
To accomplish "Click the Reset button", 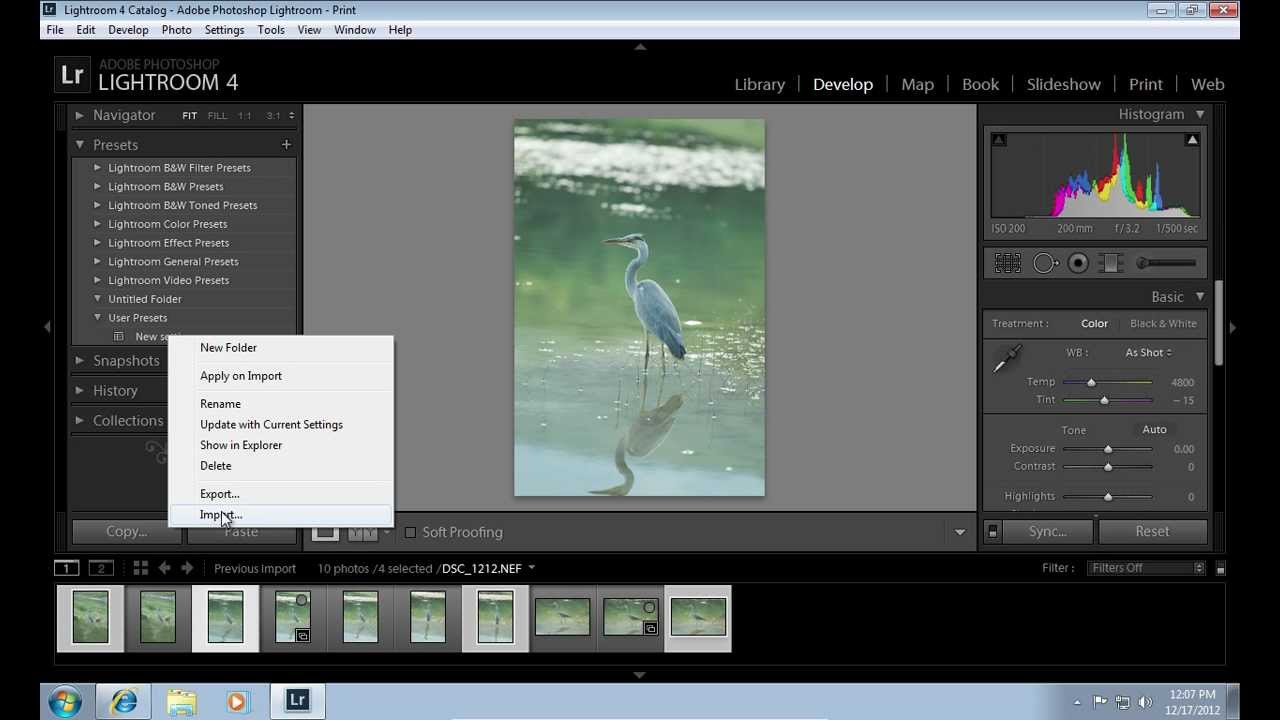I will point(1152,532).
